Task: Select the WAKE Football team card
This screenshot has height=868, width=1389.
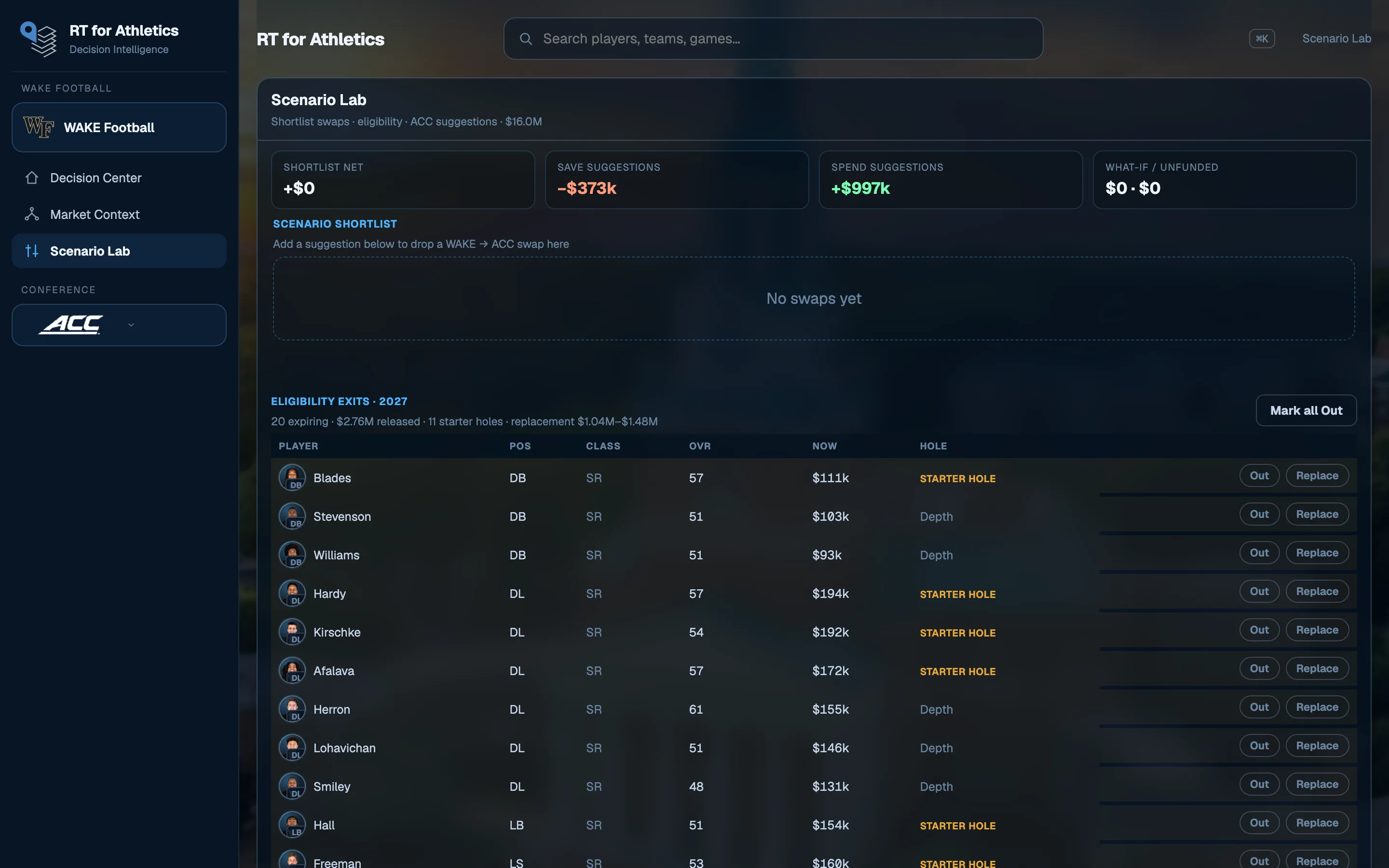Action: pyautogui.click(x=119, y=127)
